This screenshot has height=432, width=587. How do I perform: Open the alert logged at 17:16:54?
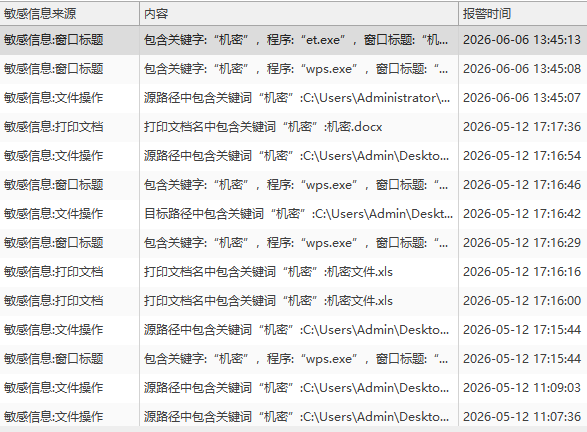pos(294,156)
